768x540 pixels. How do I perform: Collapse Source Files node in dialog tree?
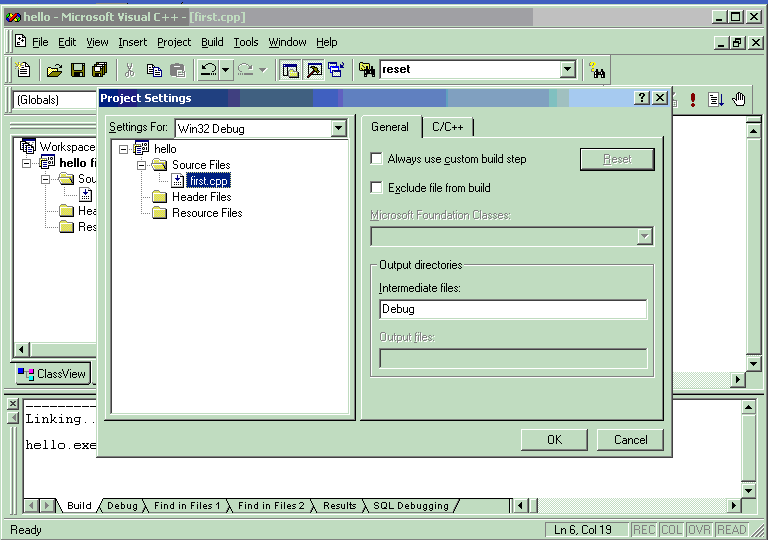(x=142, y=165)
